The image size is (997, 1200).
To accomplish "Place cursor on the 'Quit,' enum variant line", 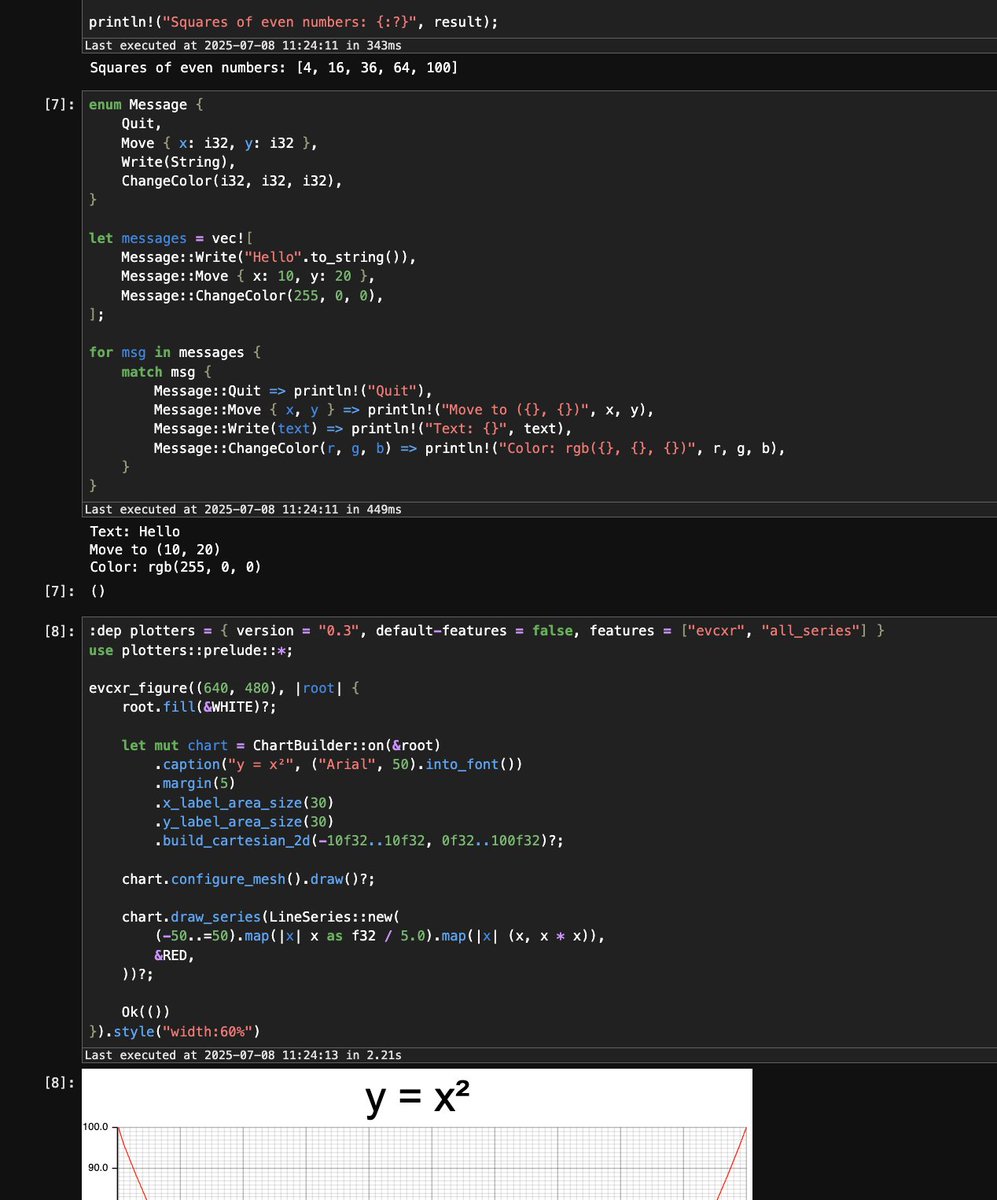I will (x=140, y=124).
